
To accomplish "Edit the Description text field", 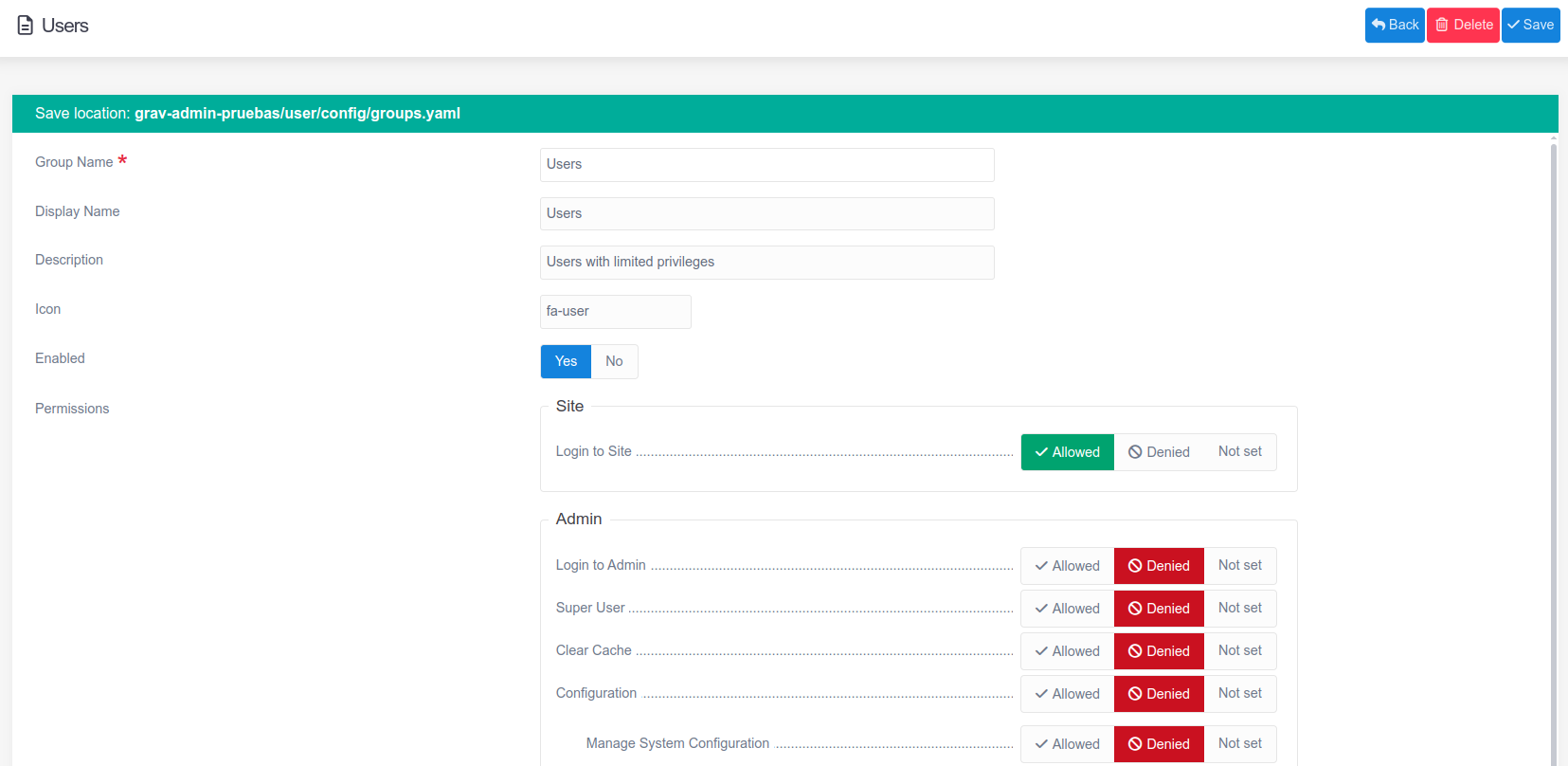I will pyautogui.click(x=766, y=263).
